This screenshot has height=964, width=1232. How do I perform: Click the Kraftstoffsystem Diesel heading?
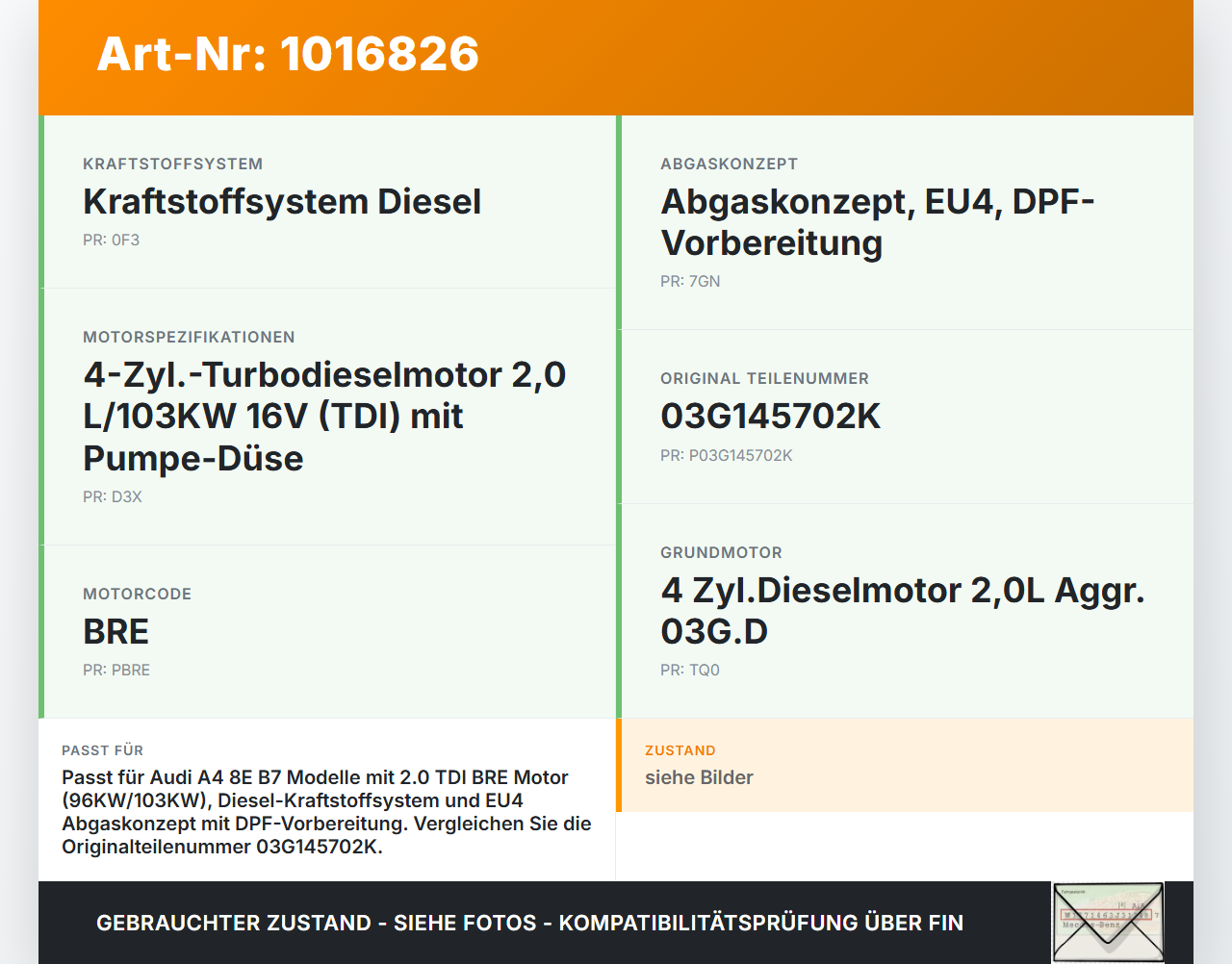tap(282, 202)
